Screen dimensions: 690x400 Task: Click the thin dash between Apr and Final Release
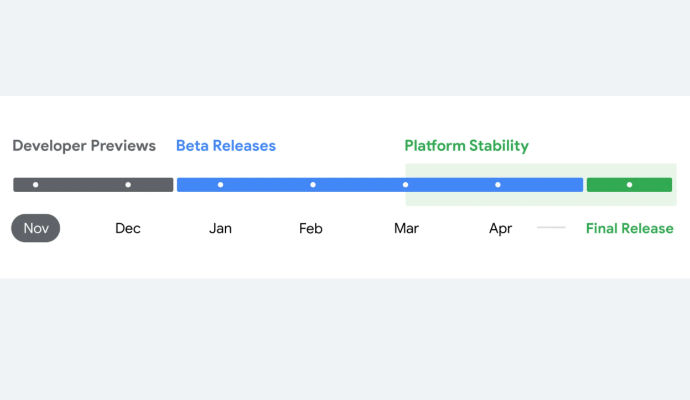point(551,228)
